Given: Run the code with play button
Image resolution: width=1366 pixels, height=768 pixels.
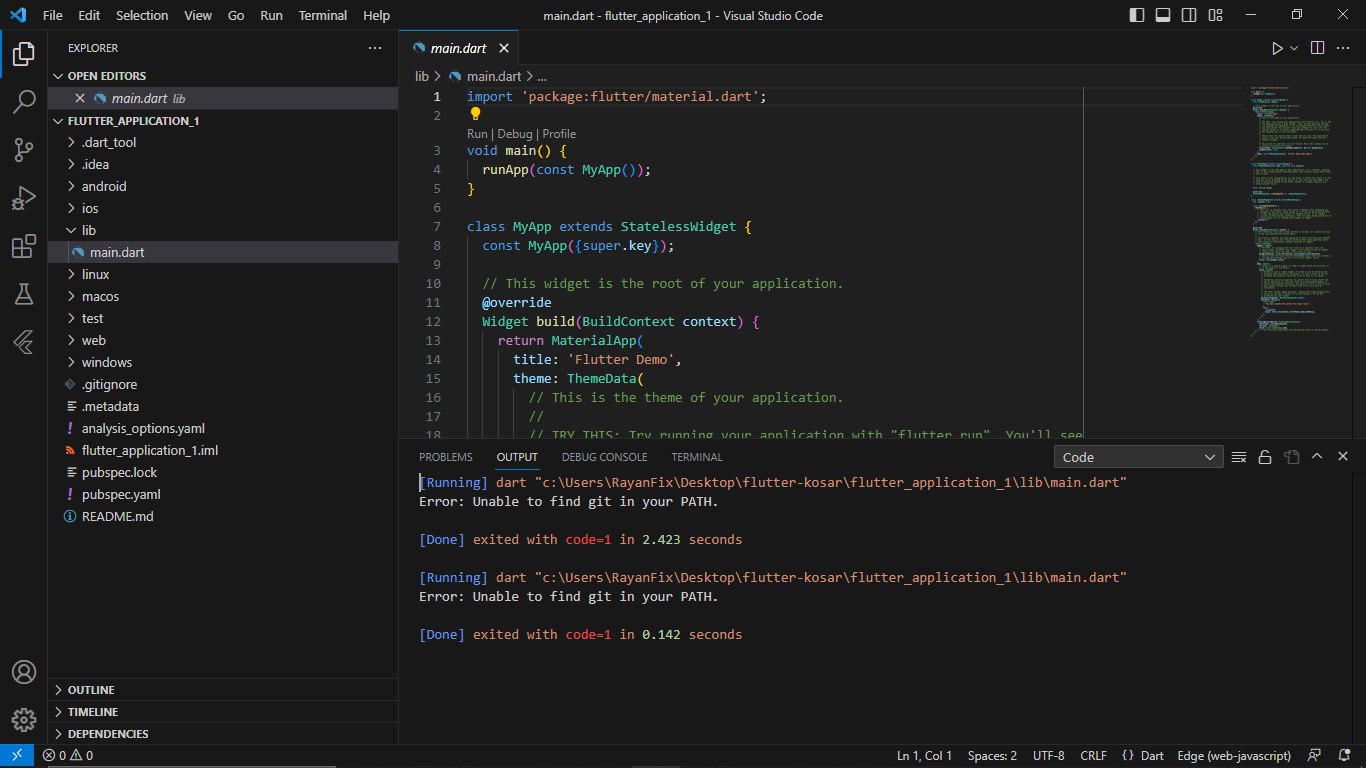Looking at the screenshot, I should [1277, 48].
